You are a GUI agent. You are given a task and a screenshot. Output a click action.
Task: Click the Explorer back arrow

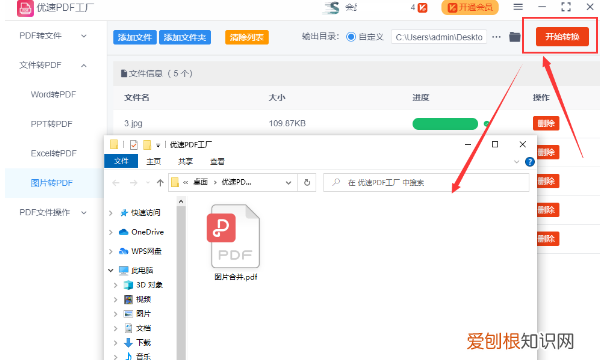[116, 183]
